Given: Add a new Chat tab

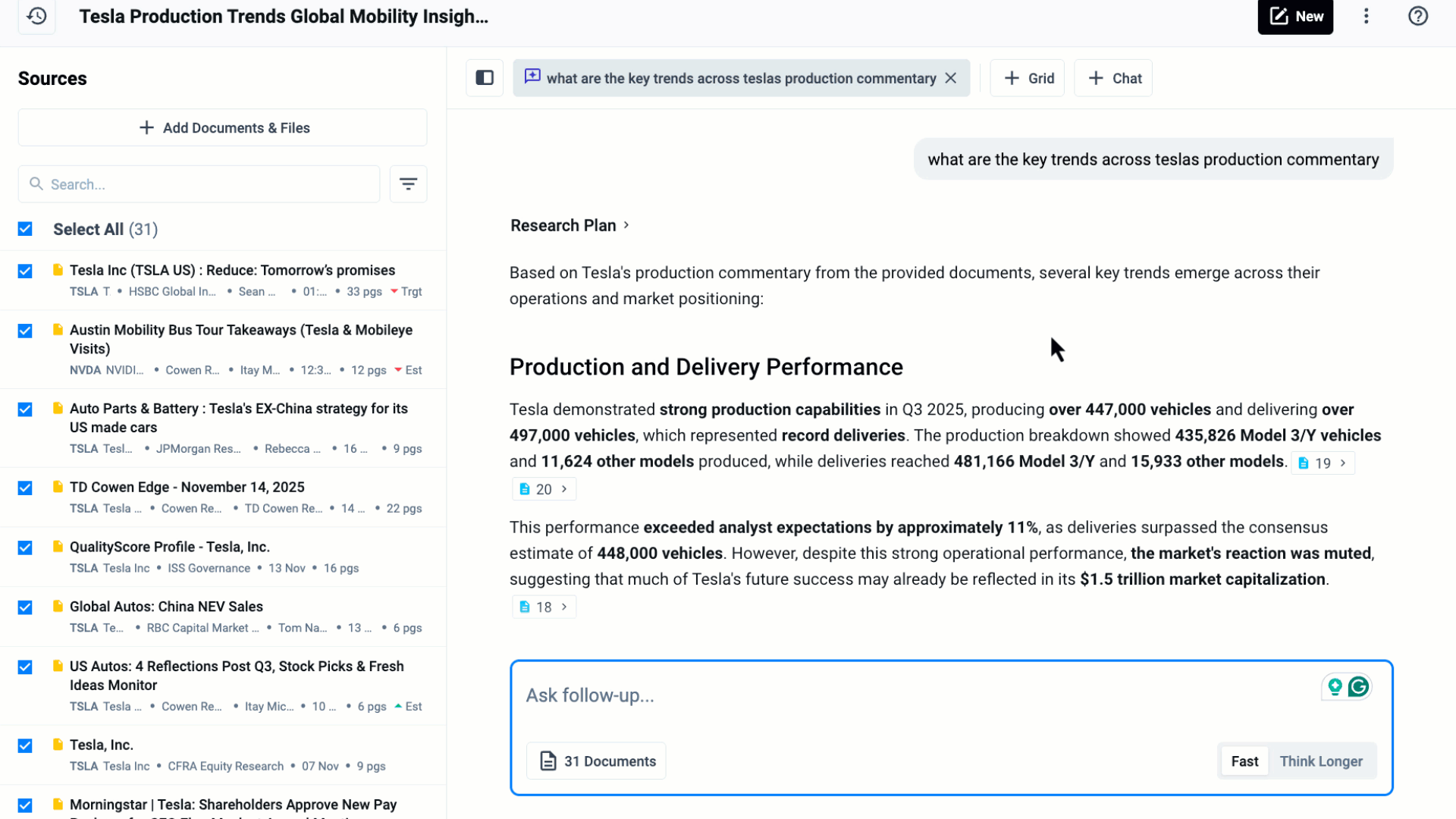Looking at the screenshot, I should [x=1113, y=78].
